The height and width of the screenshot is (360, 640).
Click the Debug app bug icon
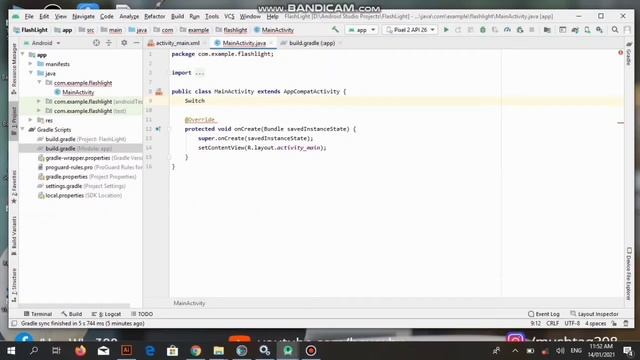483,30
